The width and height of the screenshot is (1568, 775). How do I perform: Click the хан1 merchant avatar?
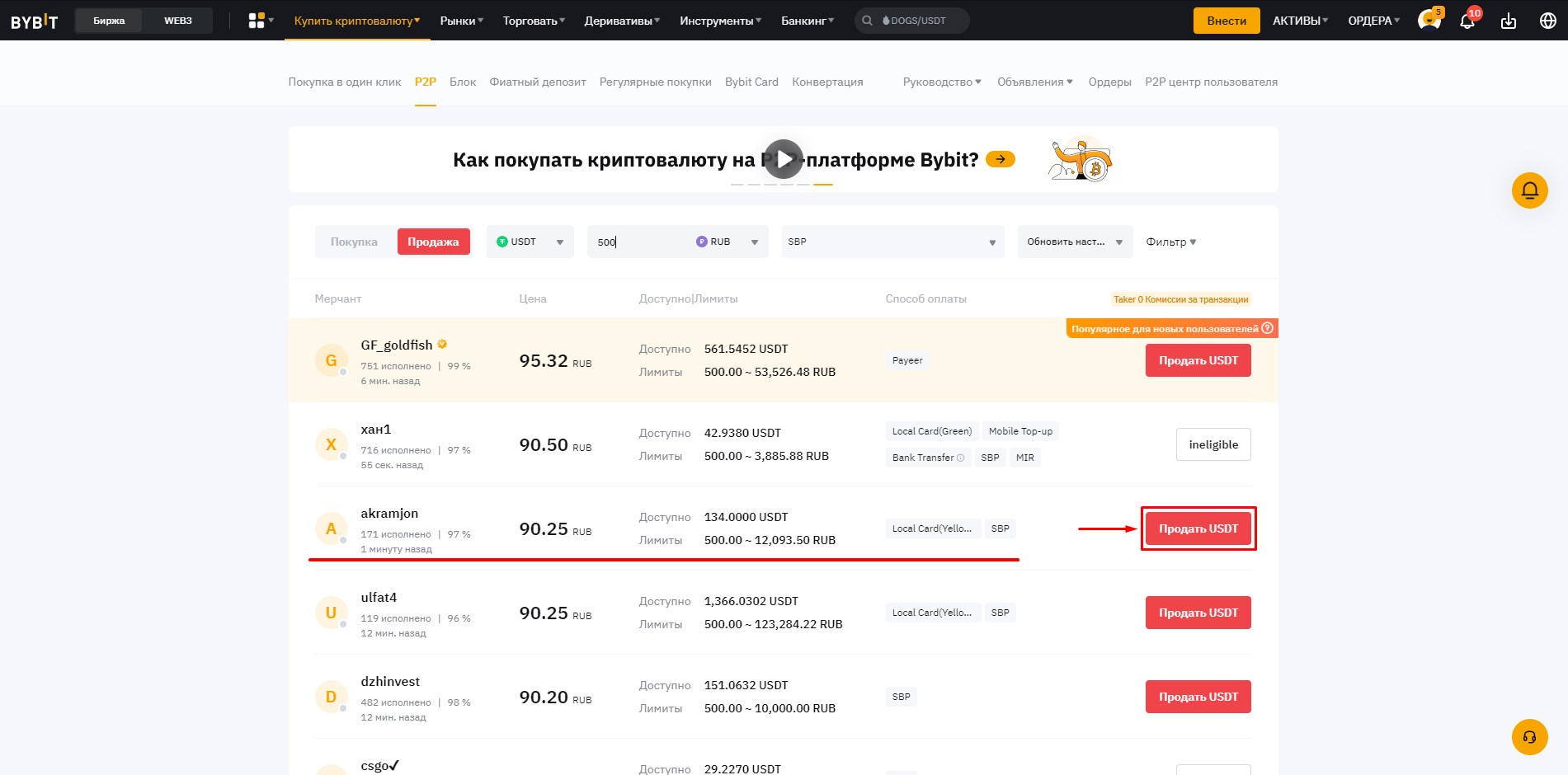331,444
